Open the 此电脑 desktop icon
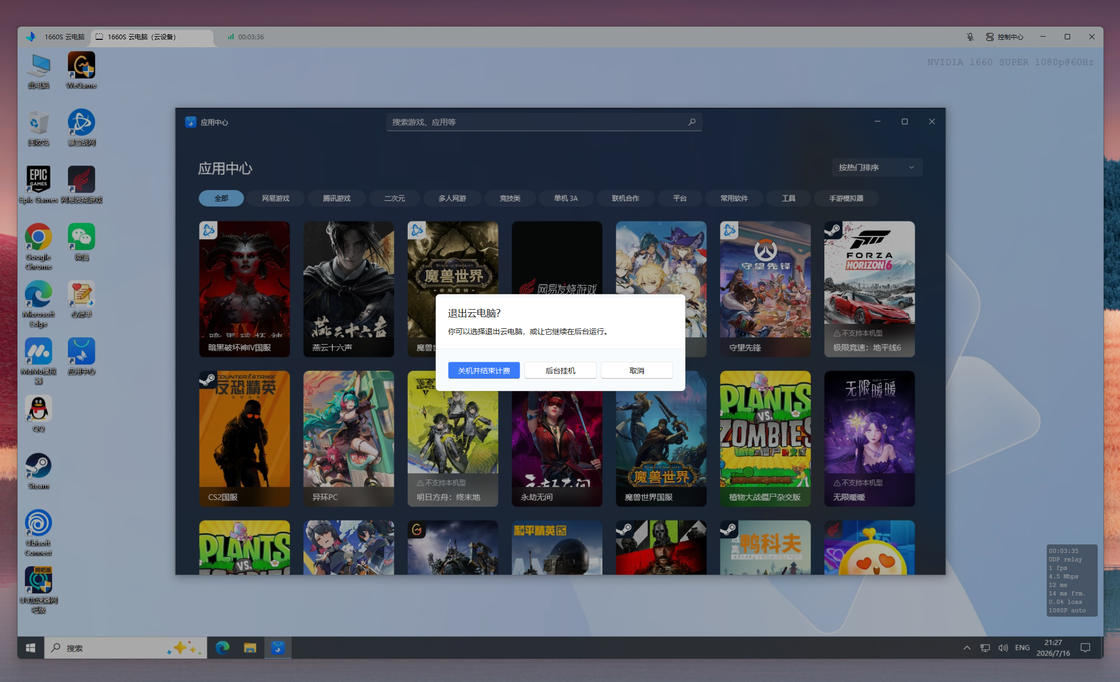 pos(39,71)
